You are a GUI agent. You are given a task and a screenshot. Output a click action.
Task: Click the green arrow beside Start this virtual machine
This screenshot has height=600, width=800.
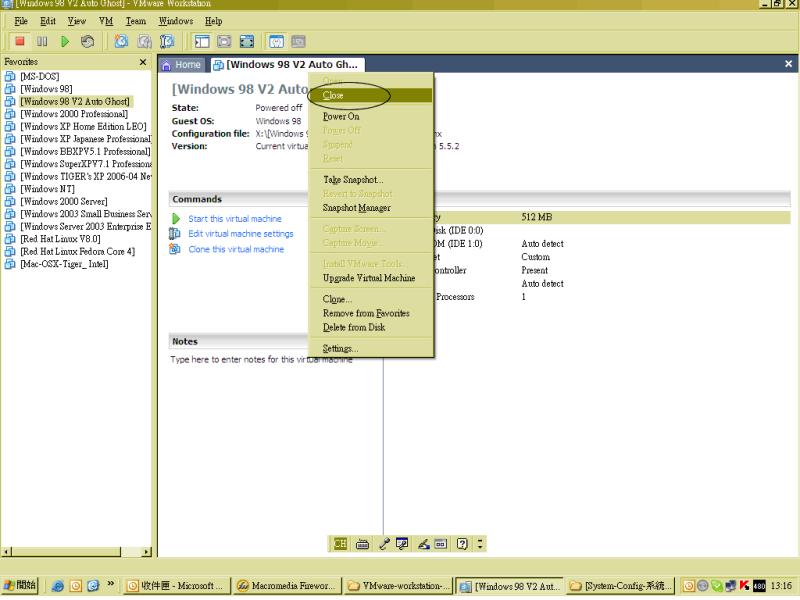pyautogui.click(x=176, y=219)
